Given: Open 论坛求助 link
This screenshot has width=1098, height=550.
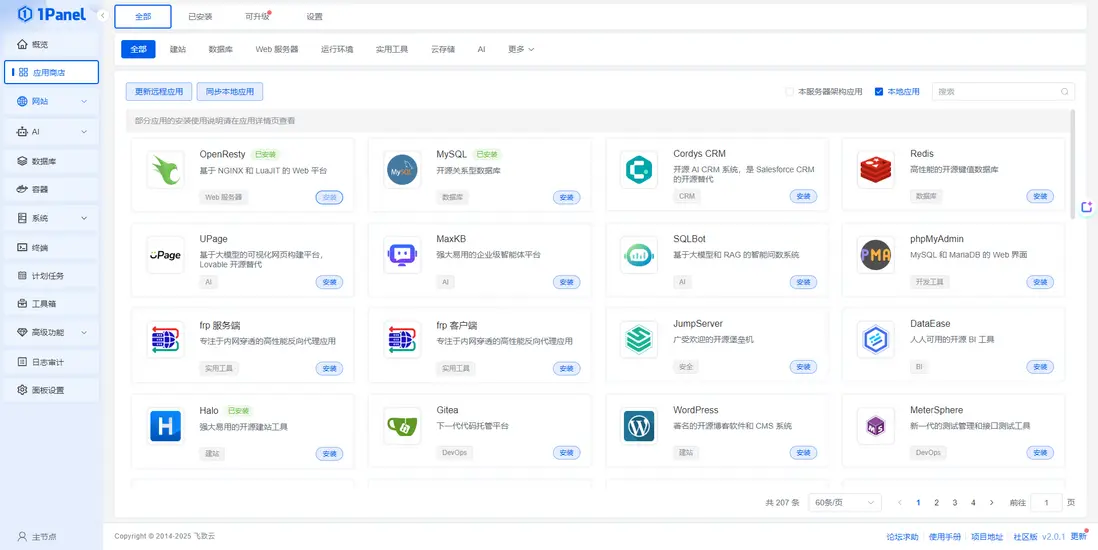Looking at the screenshot, I should (x=902, y=537).
